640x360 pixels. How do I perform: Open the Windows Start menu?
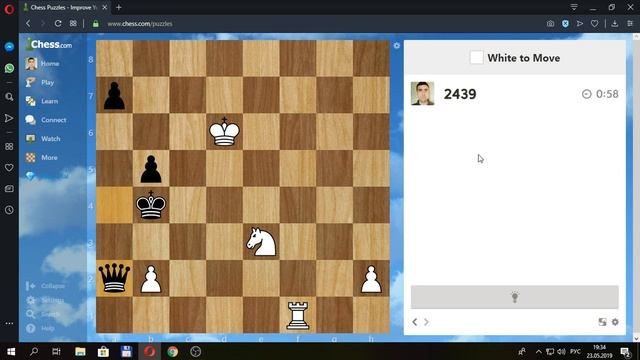click(x=11, y=351)
